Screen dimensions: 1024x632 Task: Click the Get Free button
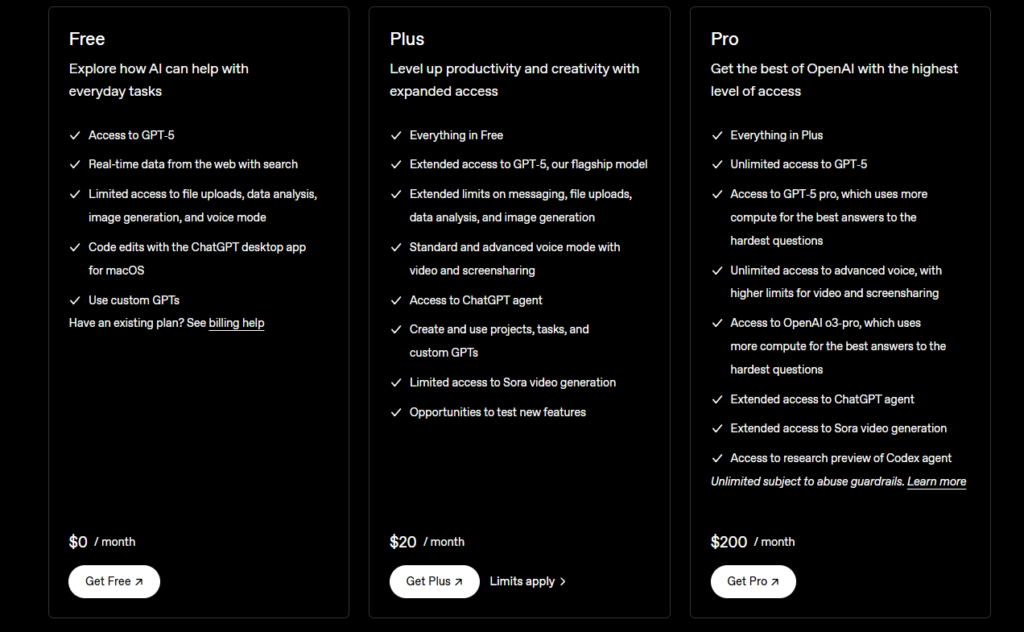[114, 581]
